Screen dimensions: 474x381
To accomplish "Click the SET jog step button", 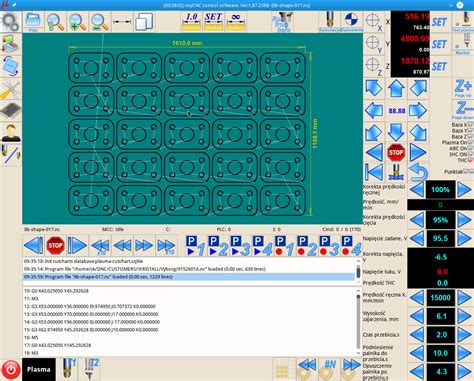I will point(214,22).
